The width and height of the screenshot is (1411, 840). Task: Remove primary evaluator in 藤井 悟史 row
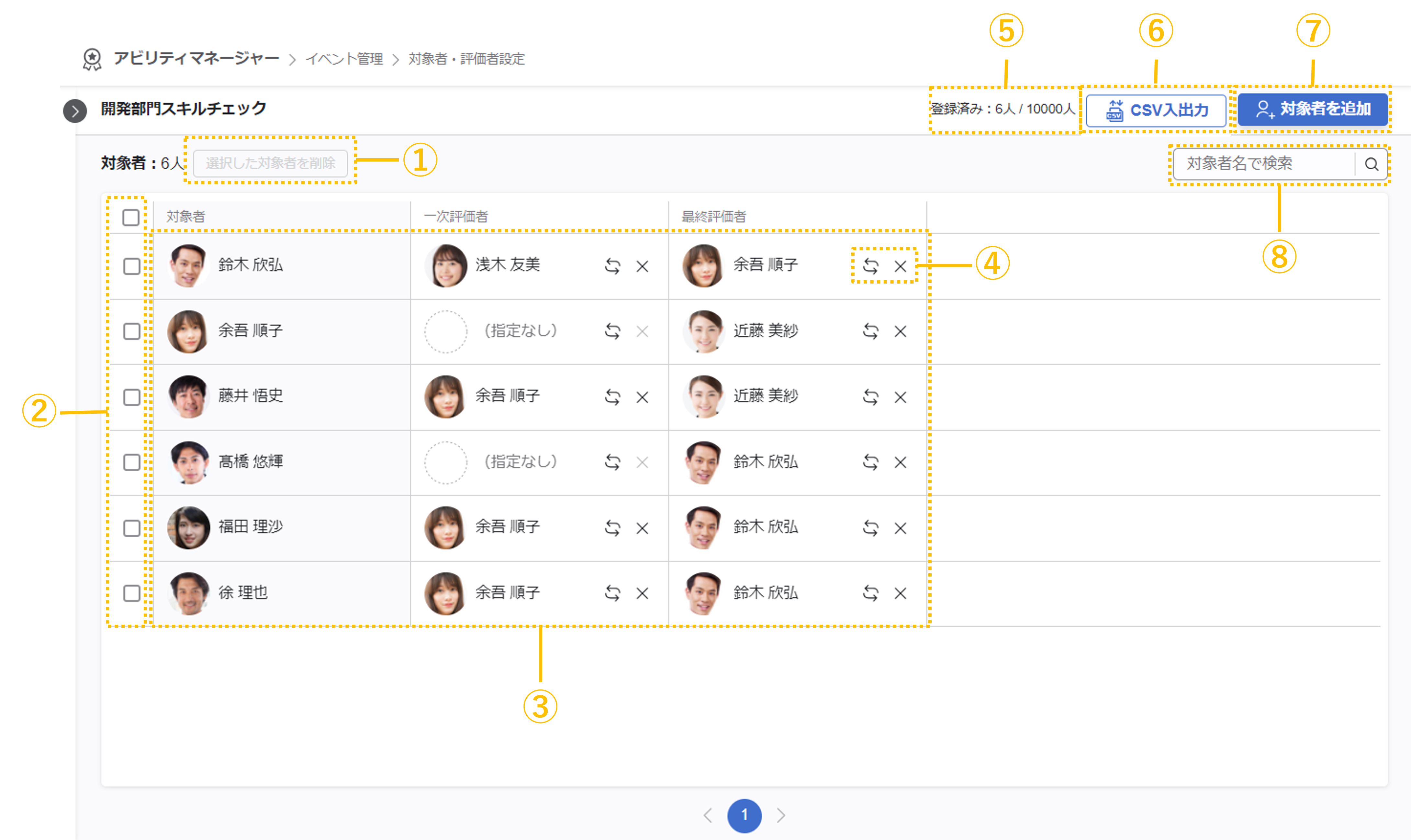[642, 397]
